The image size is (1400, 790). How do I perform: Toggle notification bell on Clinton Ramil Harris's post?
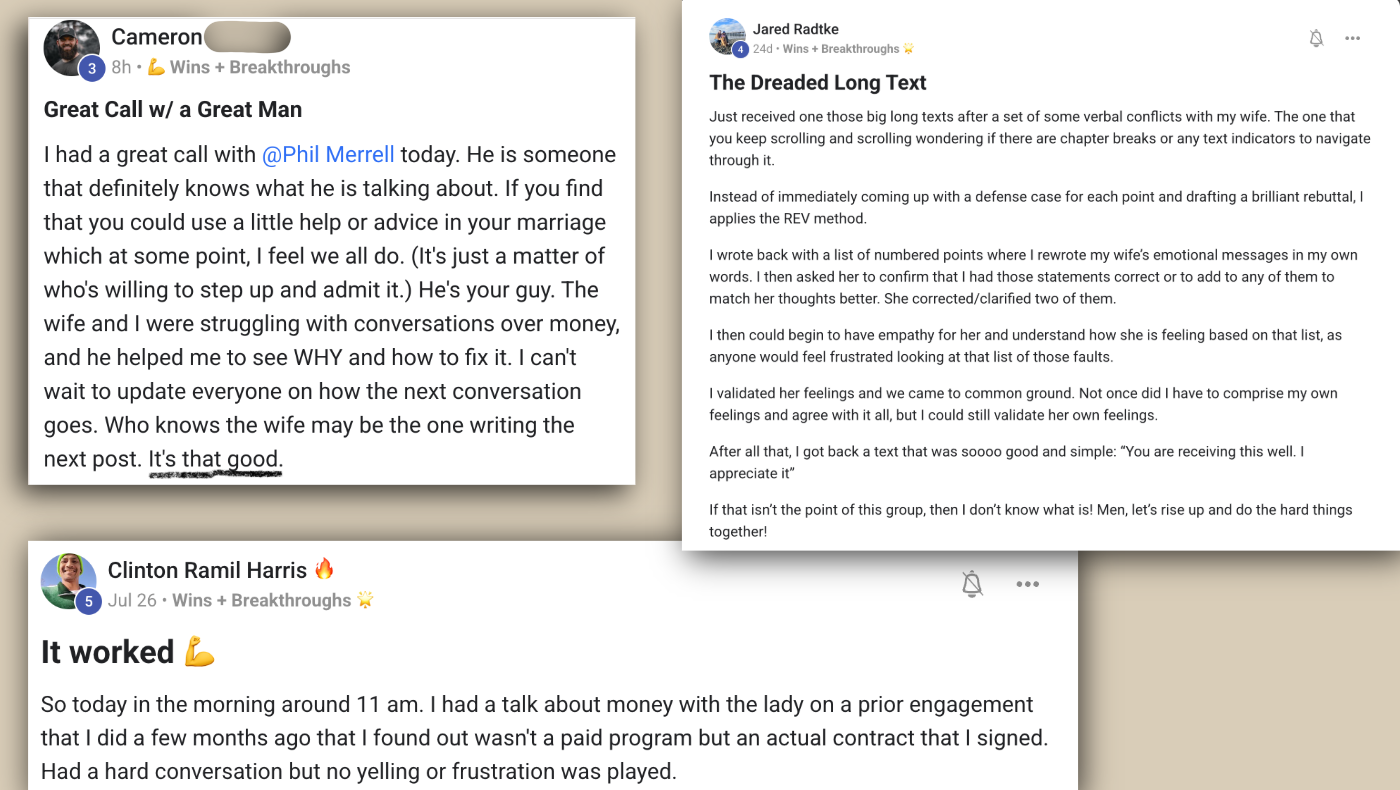[972, 584]
